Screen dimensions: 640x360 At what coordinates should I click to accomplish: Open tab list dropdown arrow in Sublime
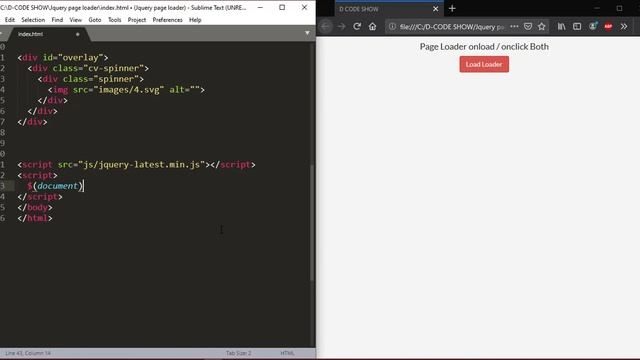click(307, 33)
